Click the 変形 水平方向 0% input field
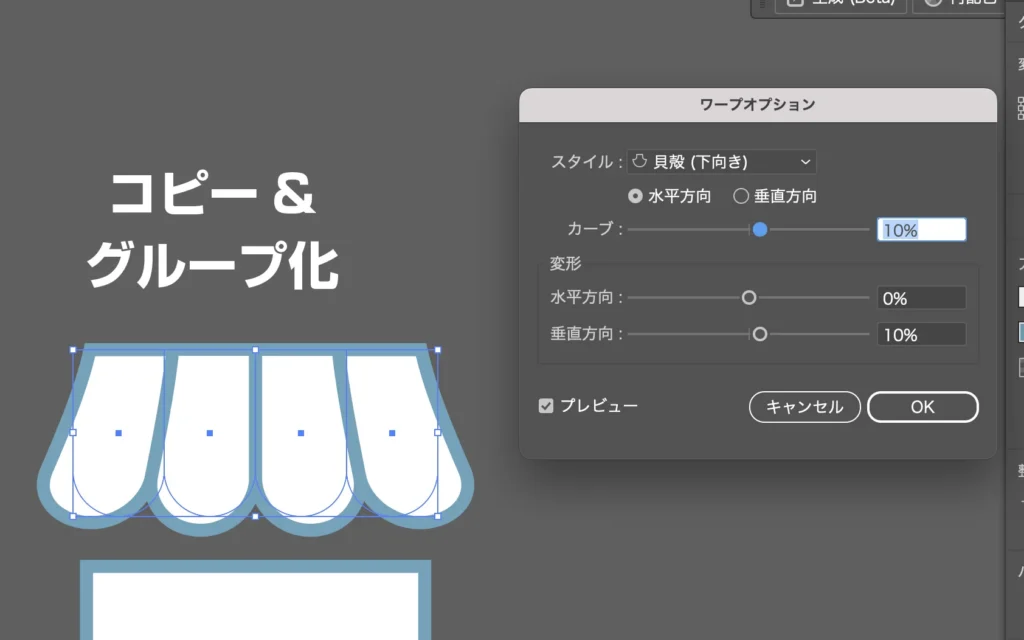 coord(921,298)
